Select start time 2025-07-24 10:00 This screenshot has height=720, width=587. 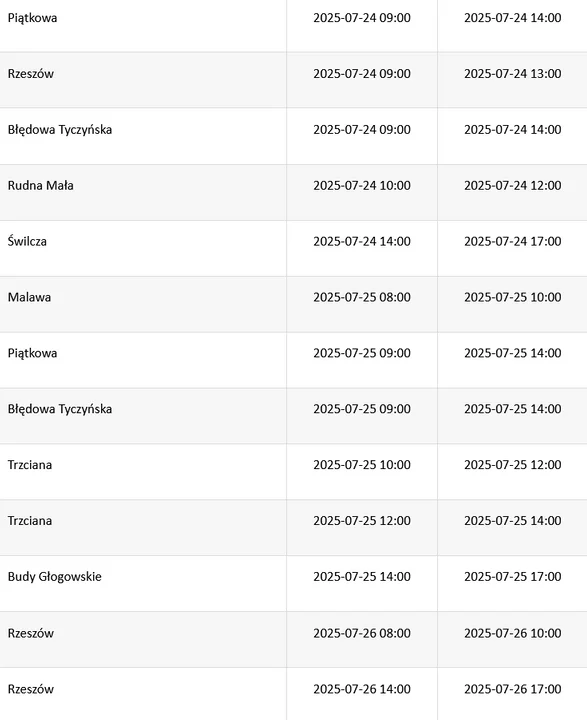[362, 186]
